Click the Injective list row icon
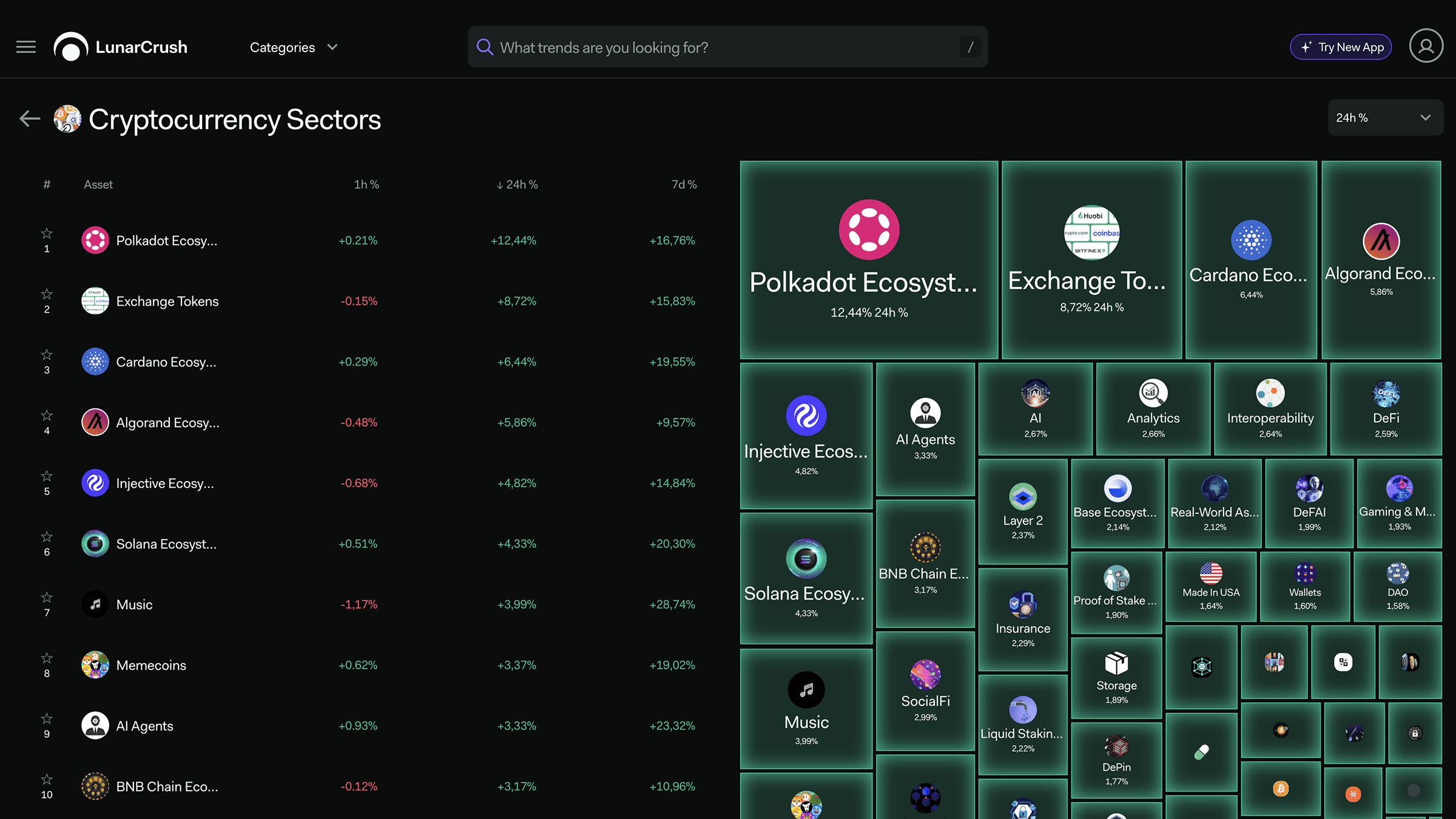This screenshot has height=819, width=1456. [95, 483]
